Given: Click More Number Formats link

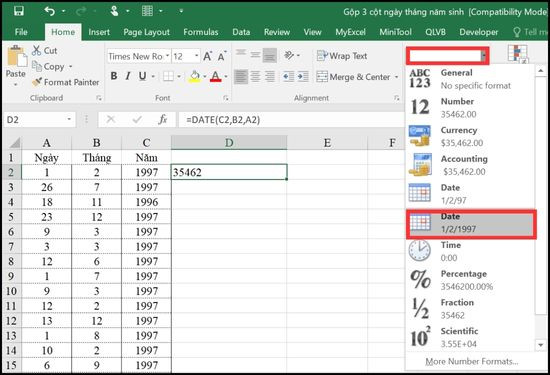Looking at the screenshot, I should (471, 361).
